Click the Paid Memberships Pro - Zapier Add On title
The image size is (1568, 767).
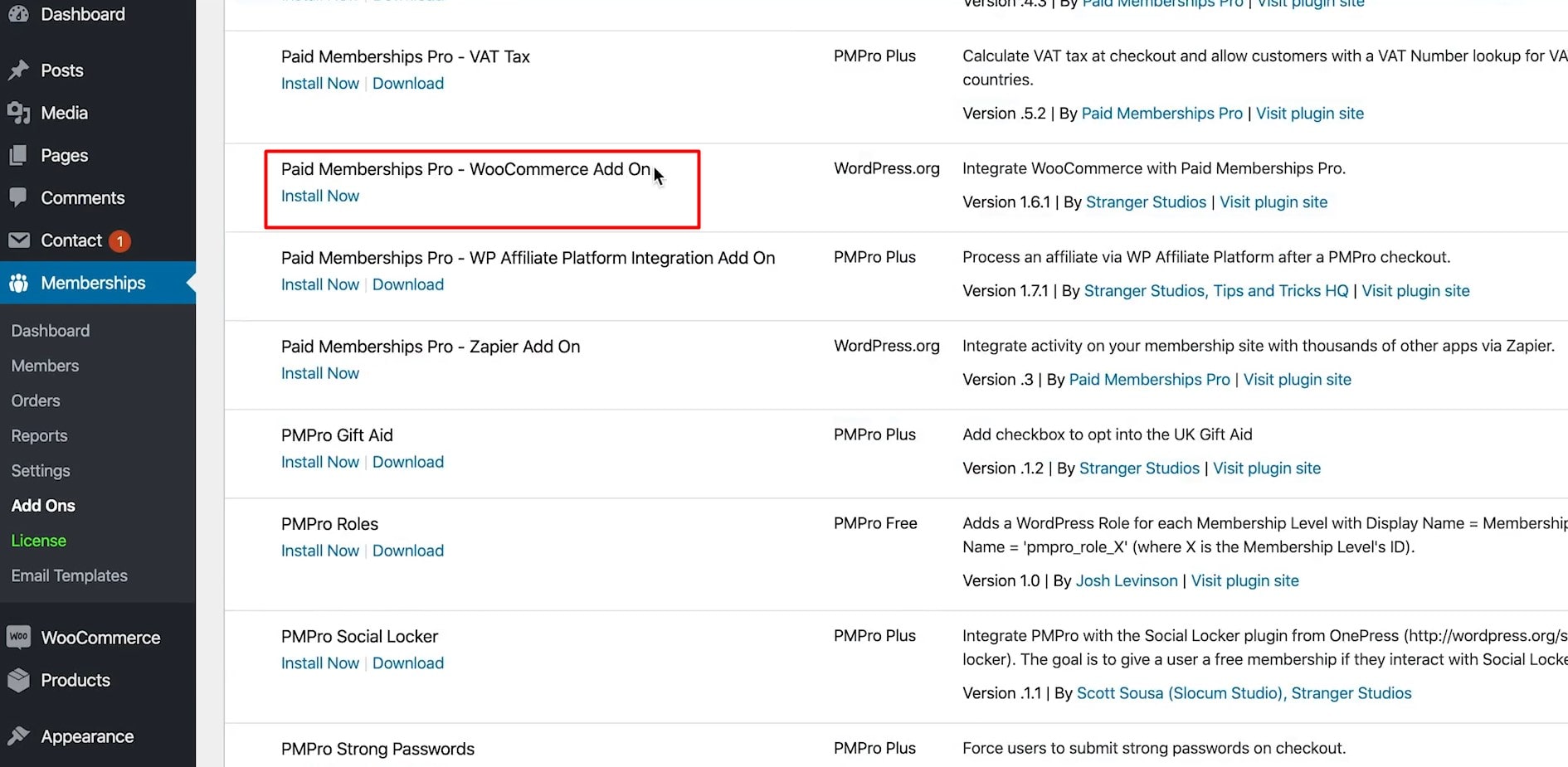[431, 347]
